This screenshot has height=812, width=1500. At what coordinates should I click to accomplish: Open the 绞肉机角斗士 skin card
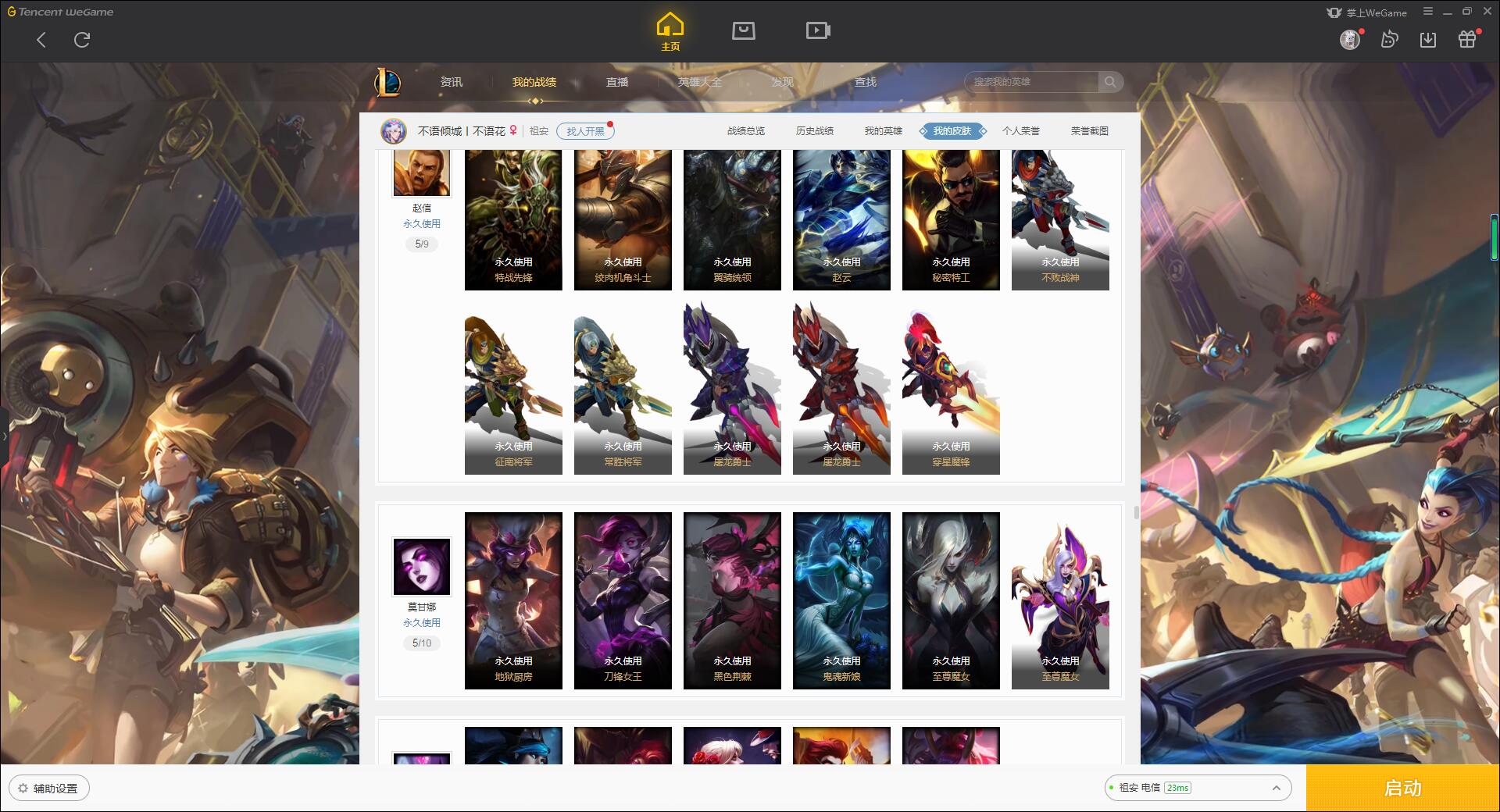click(x=623, y=220)
